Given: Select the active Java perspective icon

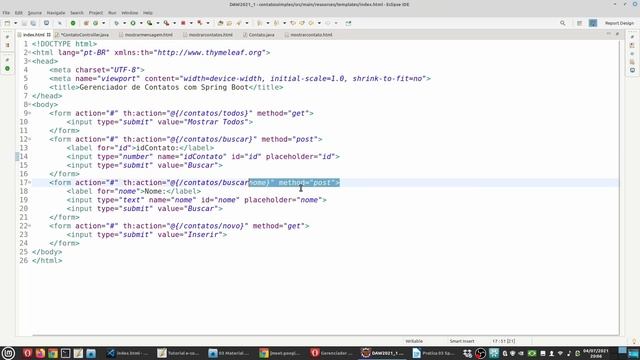Looking at the screenshot, I should pos(593,23).
